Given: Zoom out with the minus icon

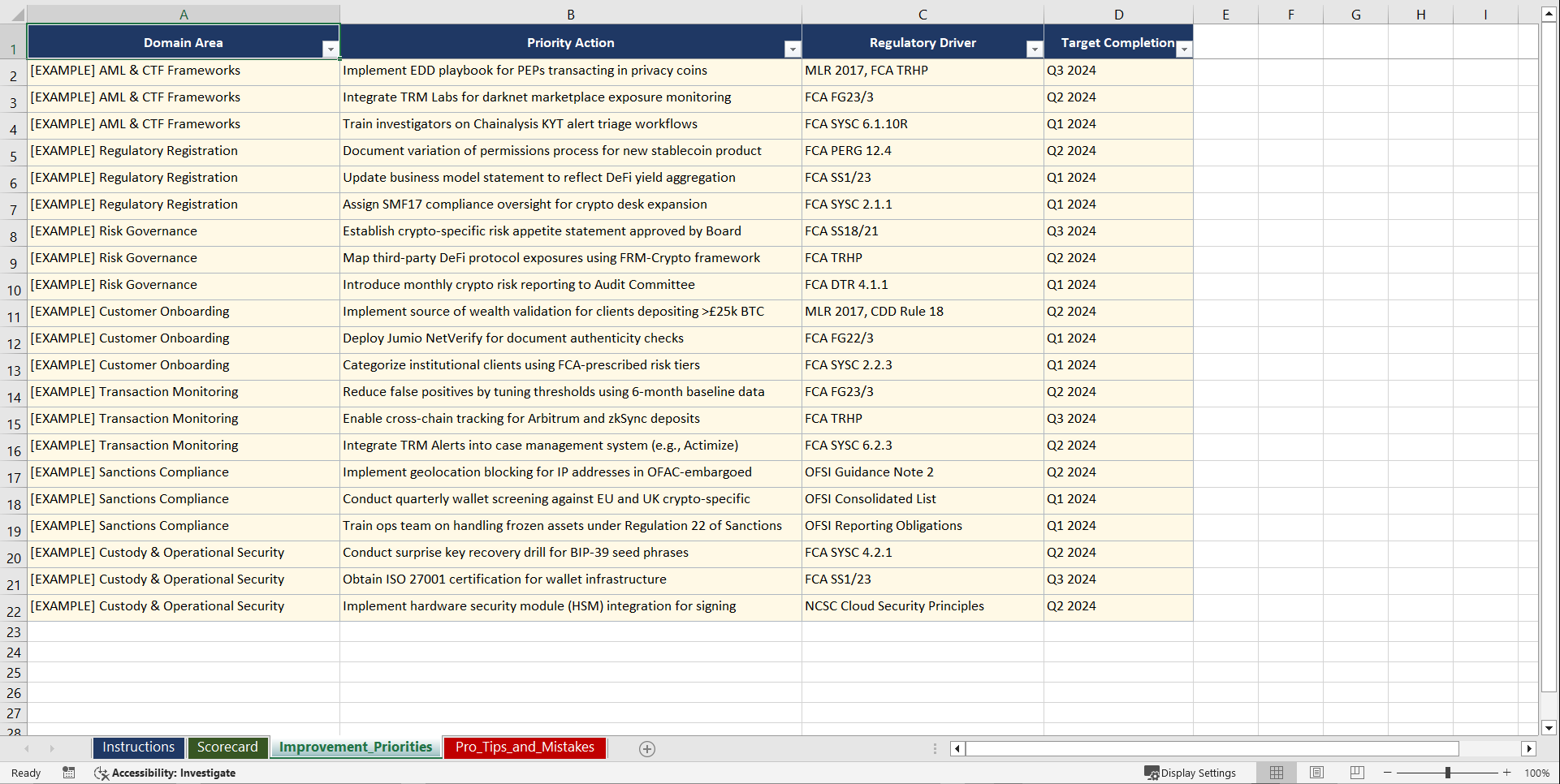Looking at the screenshot, I should pos(1387,773).
